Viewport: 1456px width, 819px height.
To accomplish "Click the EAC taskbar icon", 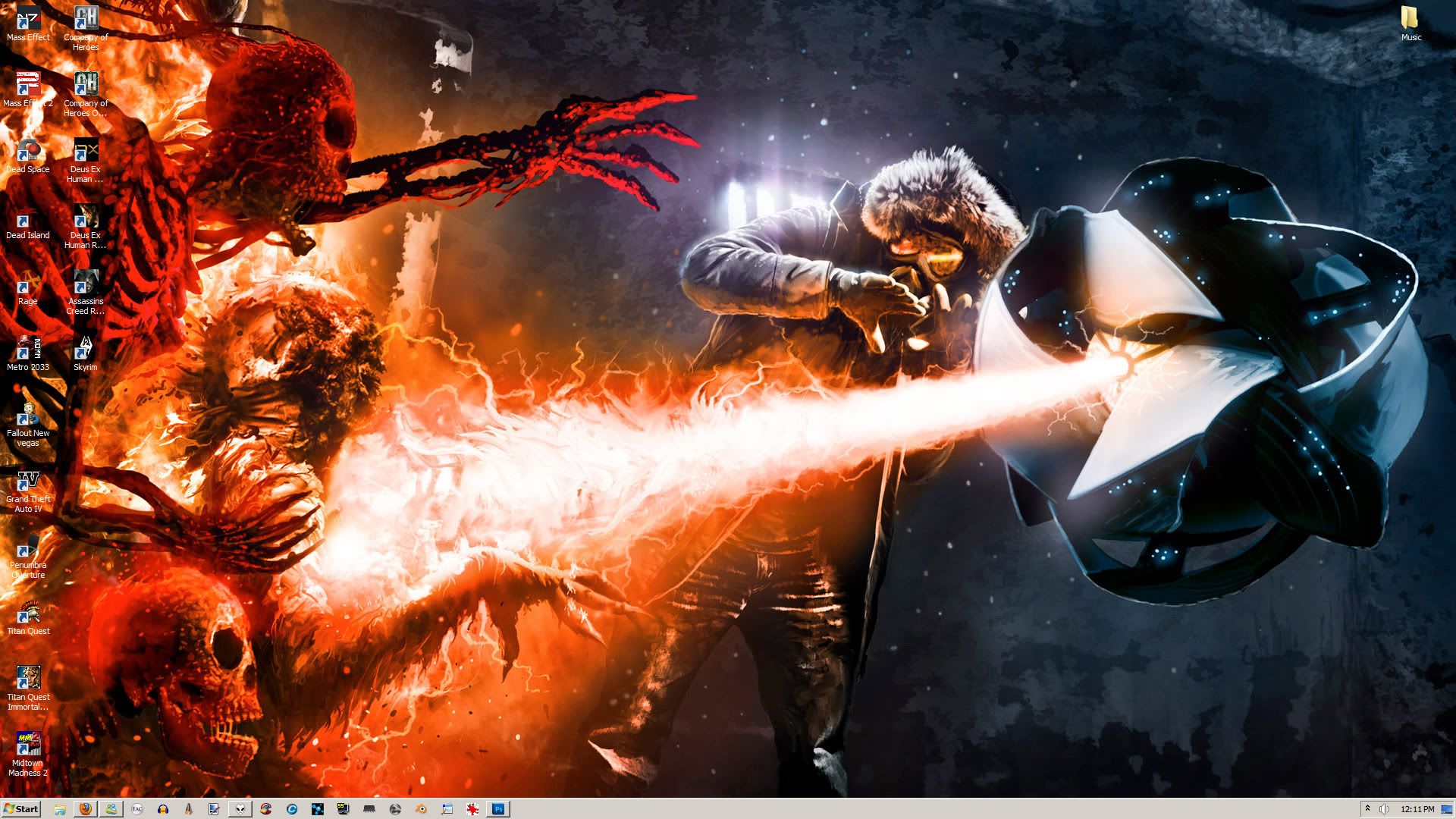I will (x=137, y=809).
